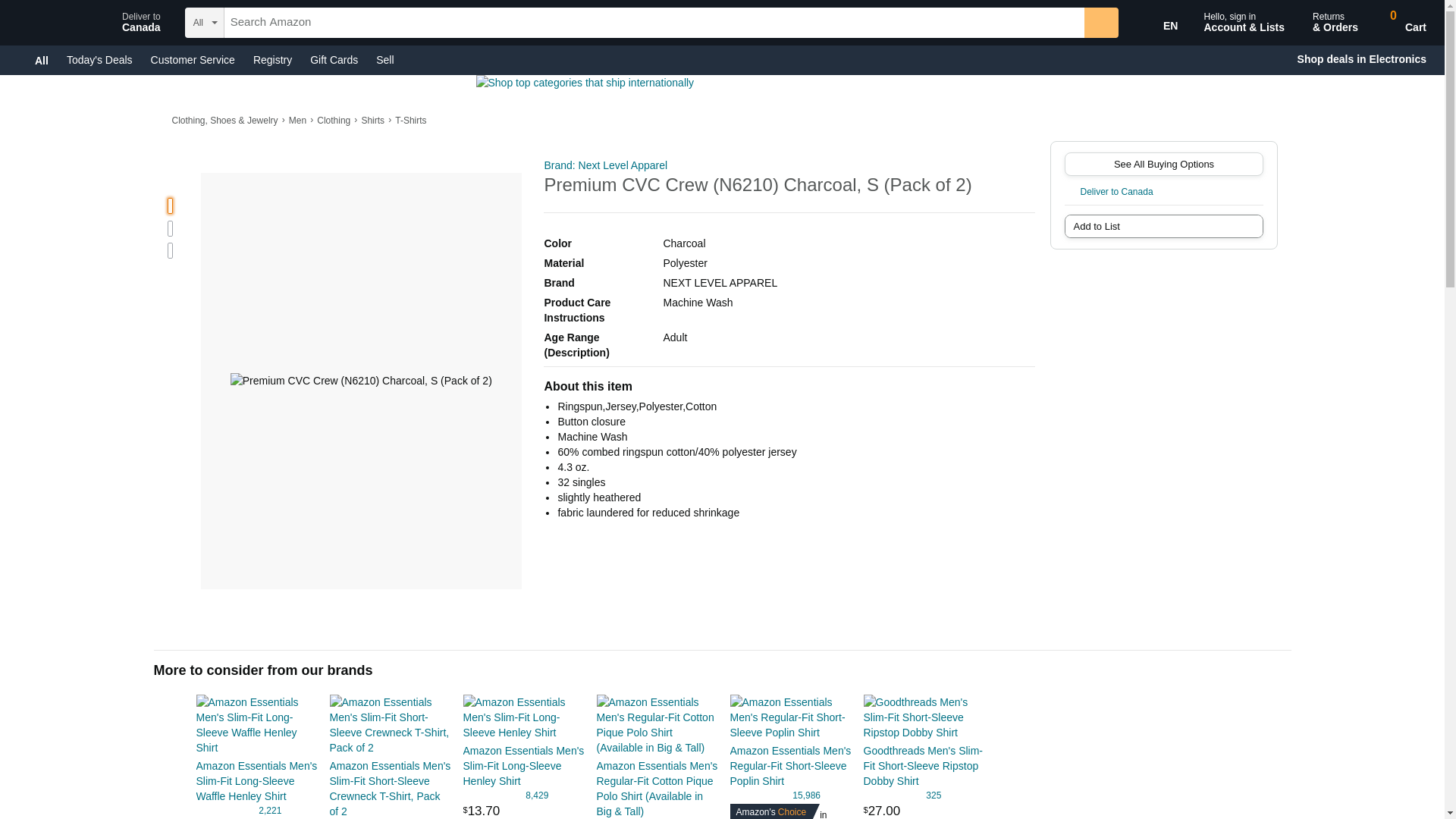Click Shop deals in Electronics link
Screen dimensions: 1456x819
pyautogui.click(x=1360, y=59)
